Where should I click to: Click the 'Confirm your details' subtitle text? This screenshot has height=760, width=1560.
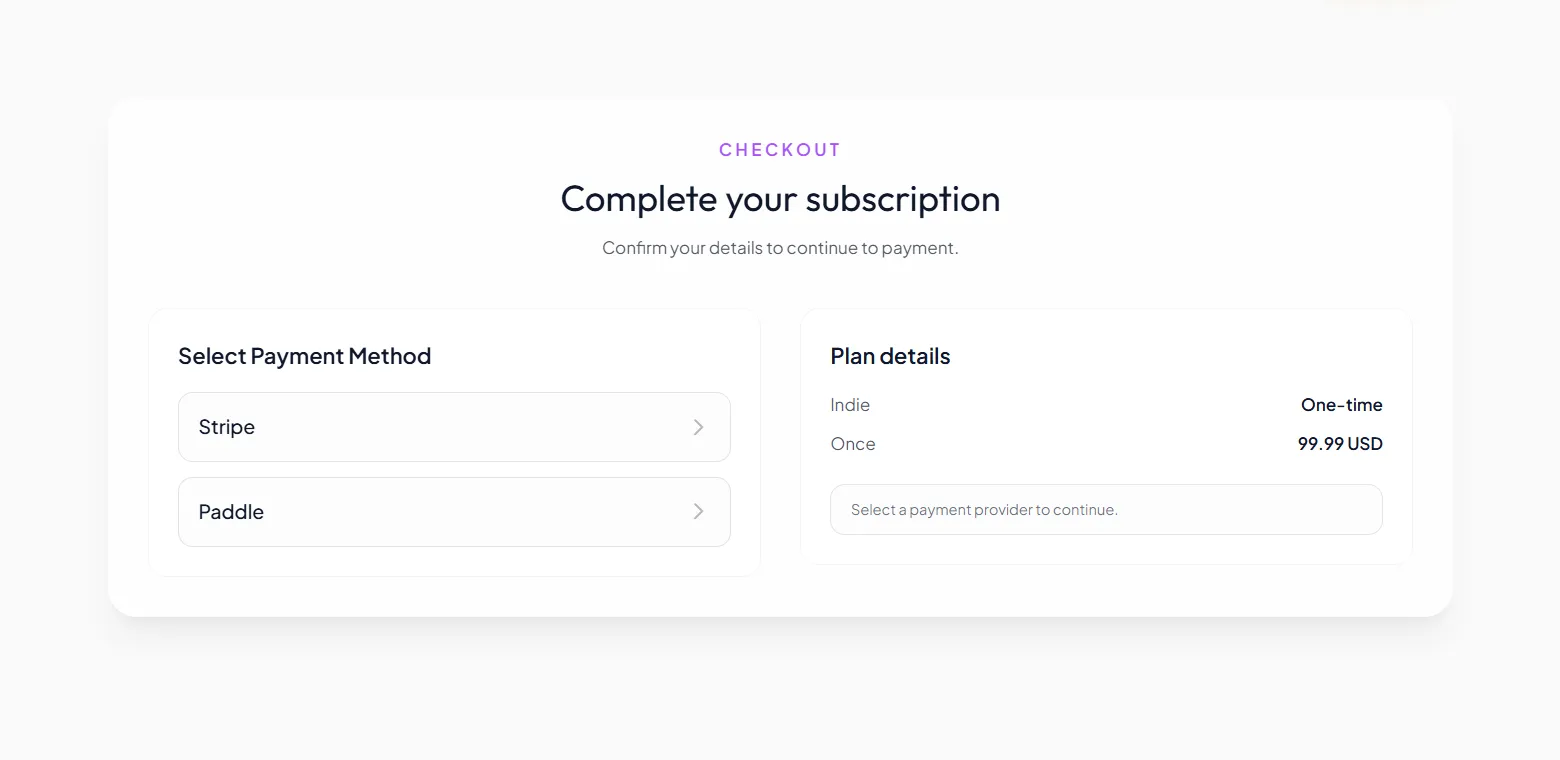(x=780, y=247)
